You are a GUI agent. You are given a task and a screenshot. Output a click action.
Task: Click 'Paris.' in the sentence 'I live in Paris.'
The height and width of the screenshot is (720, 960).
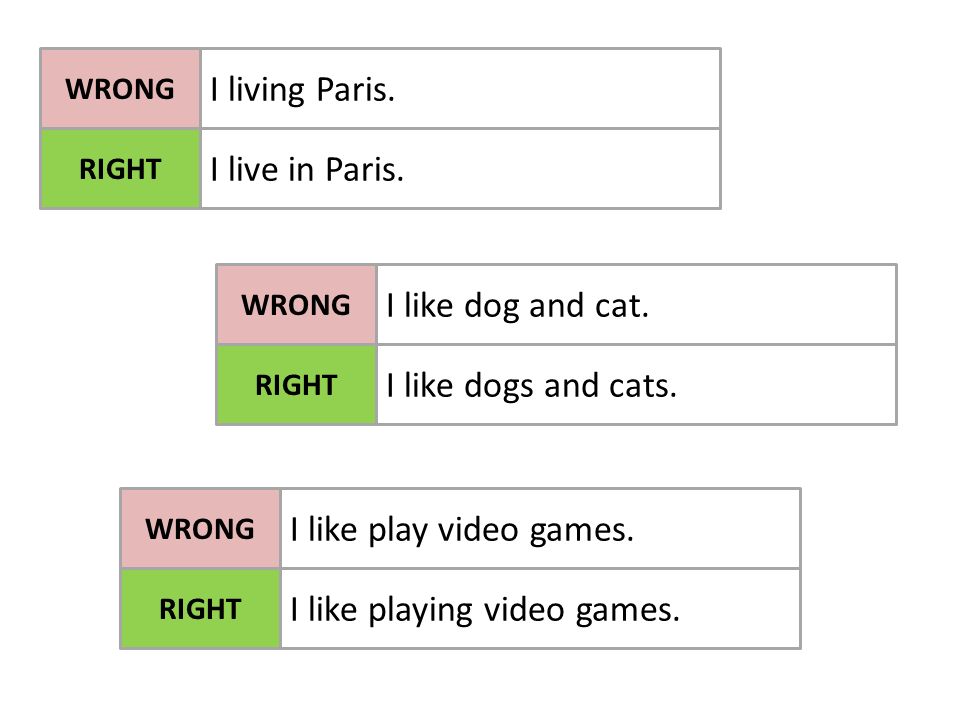coord(364,170)
